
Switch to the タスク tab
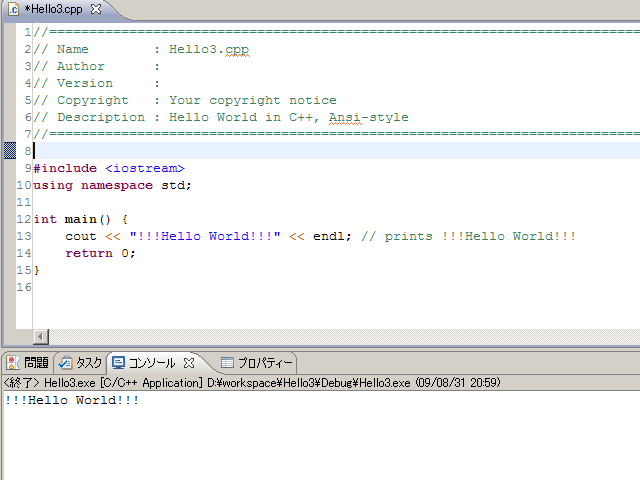tap(89, 363)
